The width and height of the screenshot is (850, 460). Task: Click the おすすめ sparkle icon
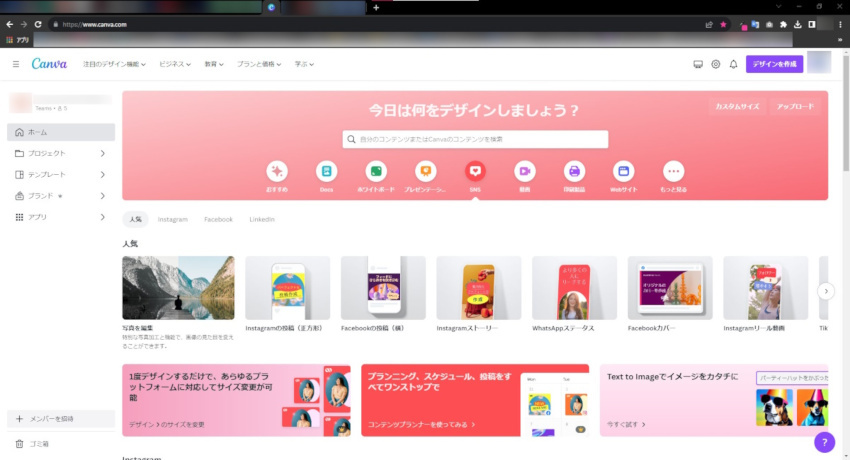pos(276,171)
